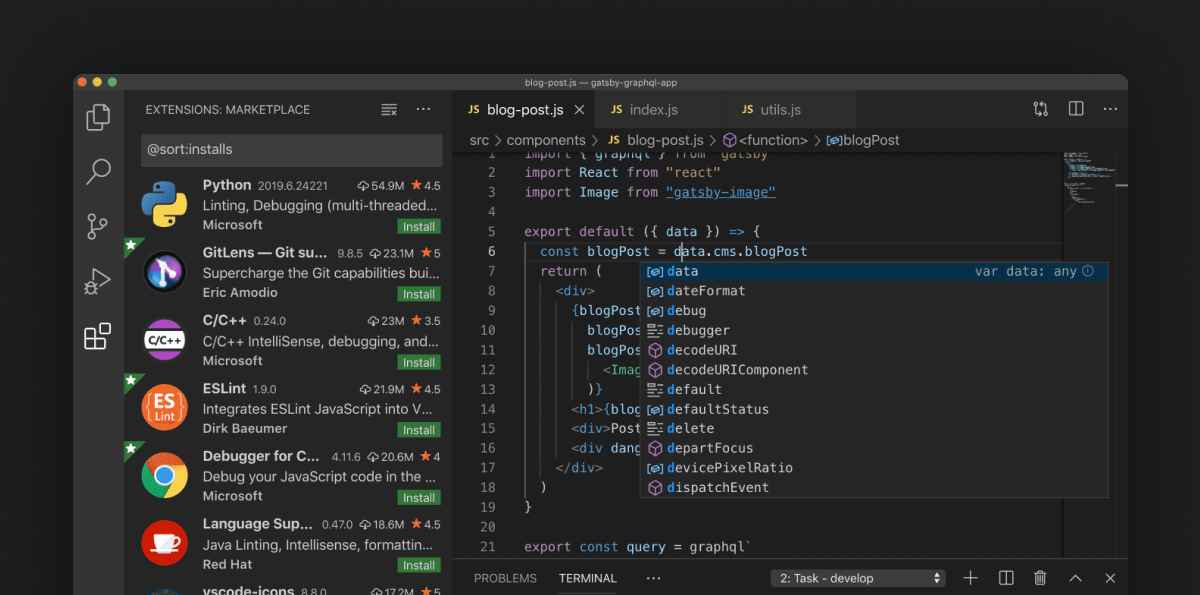The width and height of the screenshot is (1200, 595).
Task: Open the Source Control view icon
Action: click(x=98, y=226)
